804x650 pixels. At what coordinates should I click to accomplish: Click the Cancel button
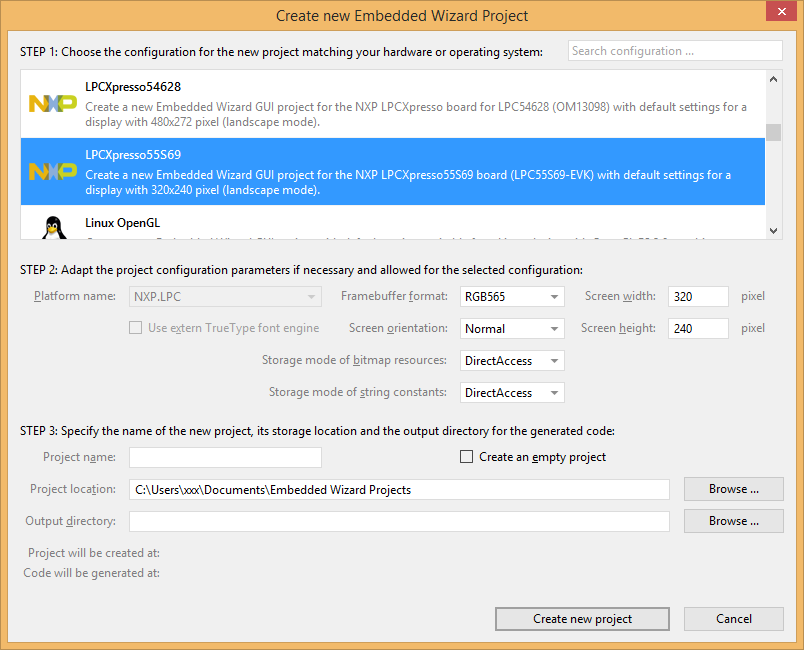click(x=733, y=619)
